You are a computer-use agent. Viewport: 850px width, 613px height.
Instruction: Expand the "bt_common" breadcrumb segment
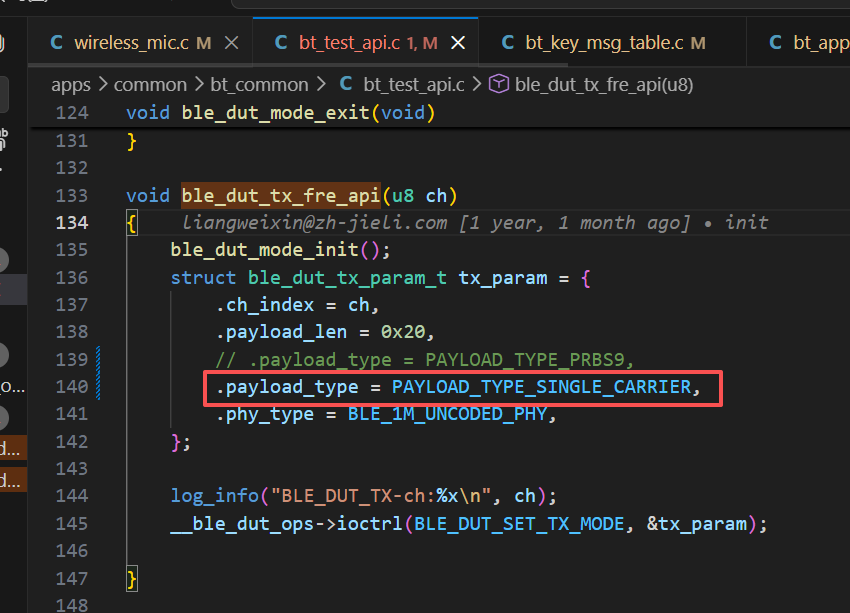pyautogui.click(x=259, y=85)
